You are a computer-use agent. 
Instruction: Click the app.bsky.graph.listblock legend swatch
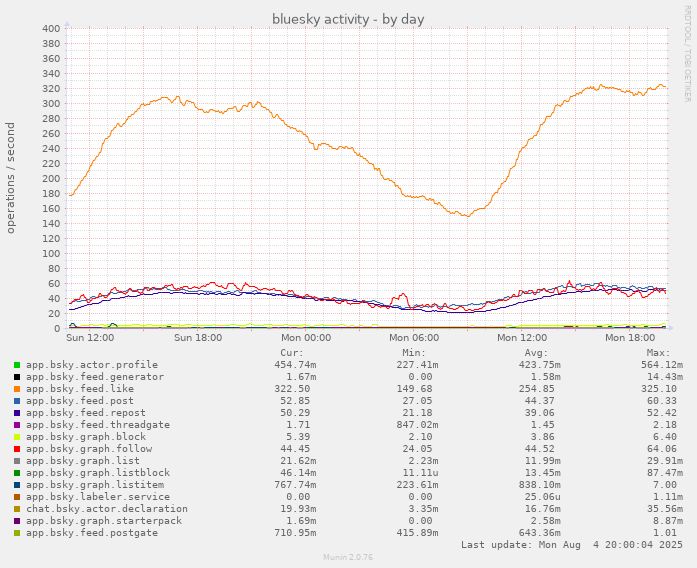point(17,473)
